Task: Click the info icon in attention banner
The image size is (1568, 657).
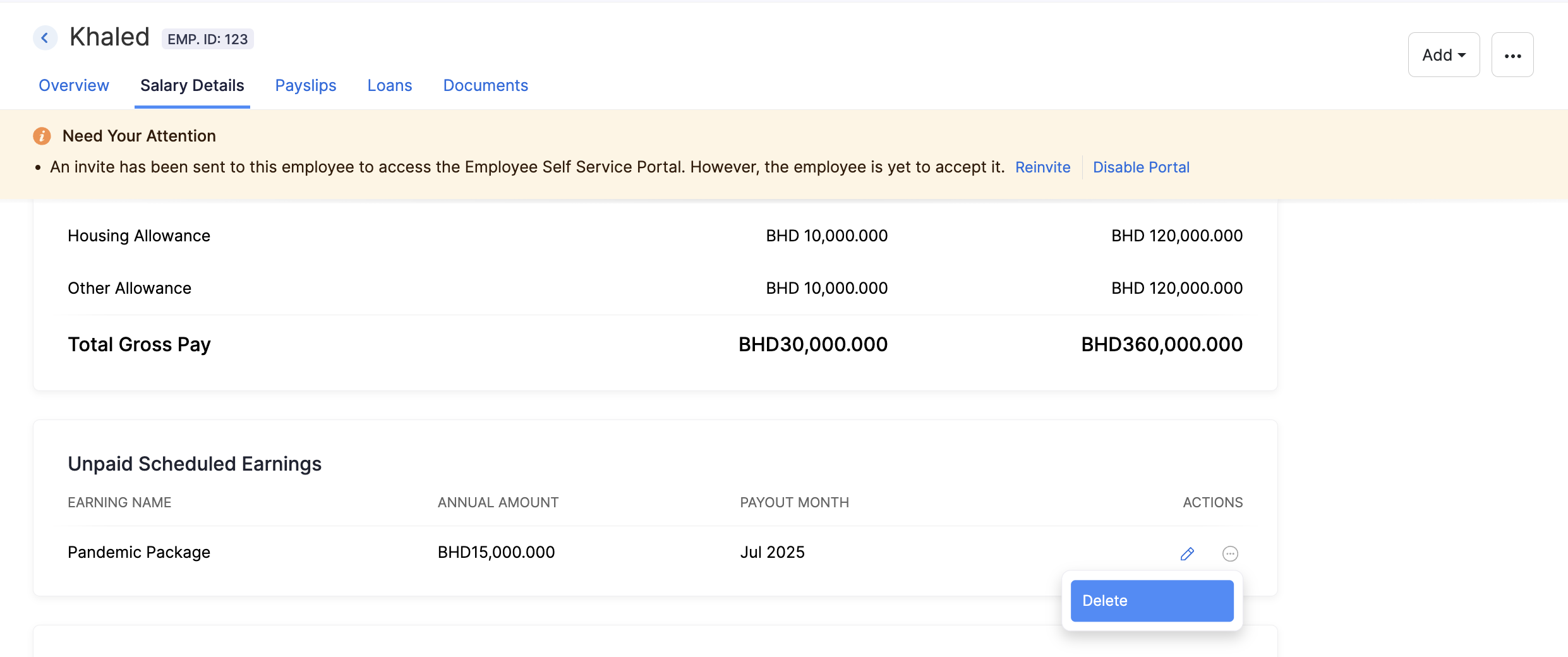Action: tap(41, 136)
